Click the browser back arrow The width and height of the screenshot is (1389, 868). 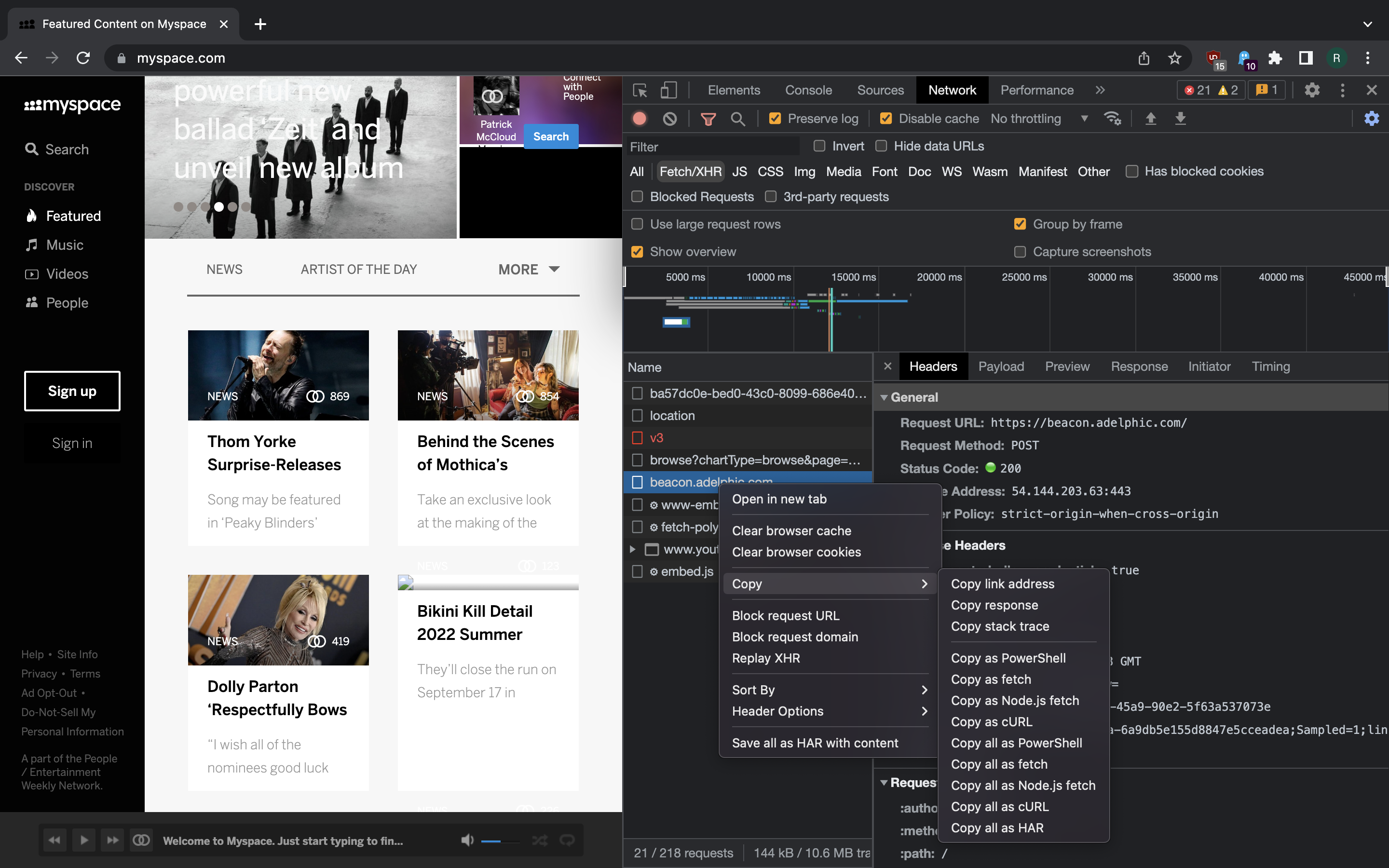point(21,58)
